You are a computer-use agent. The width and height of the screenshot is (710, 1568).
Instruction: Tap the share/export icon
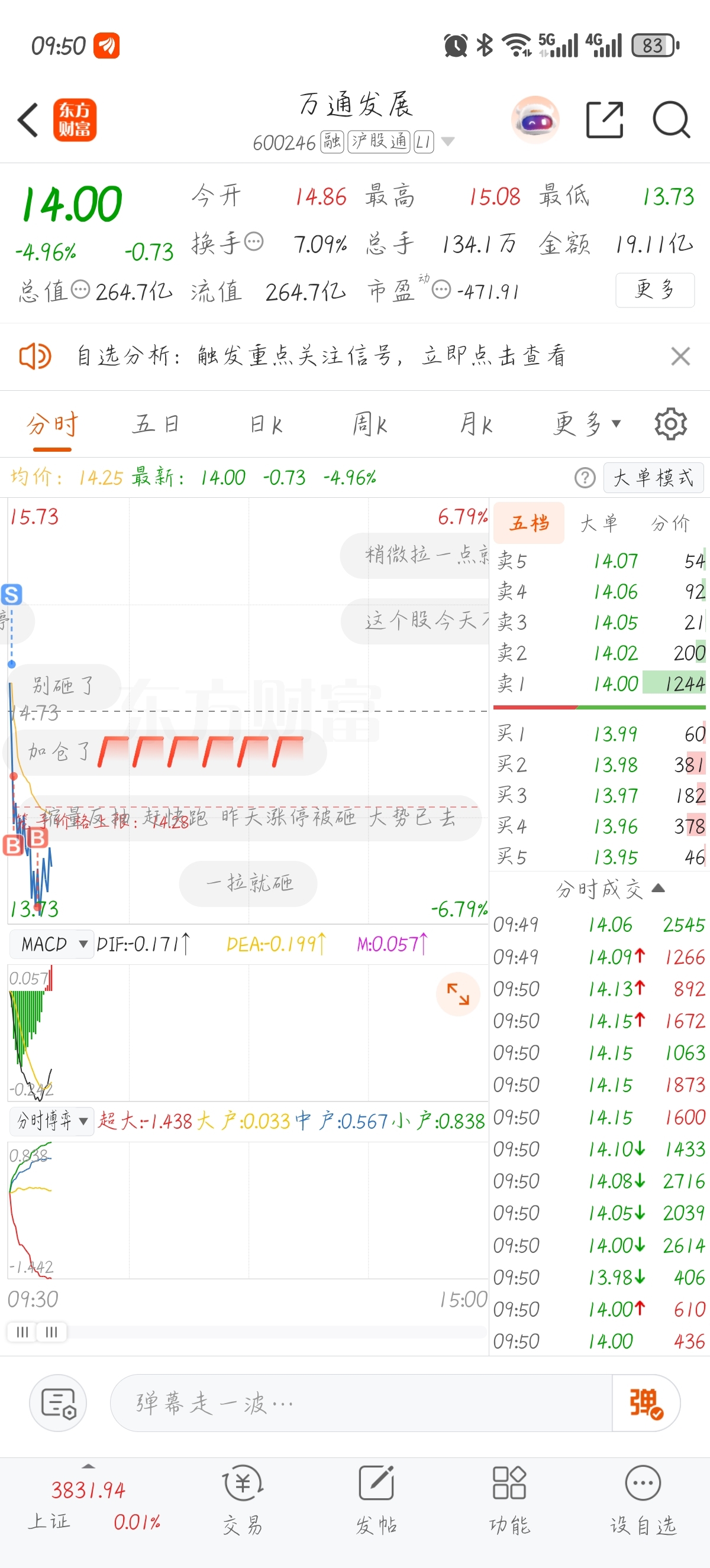(605, 120)
